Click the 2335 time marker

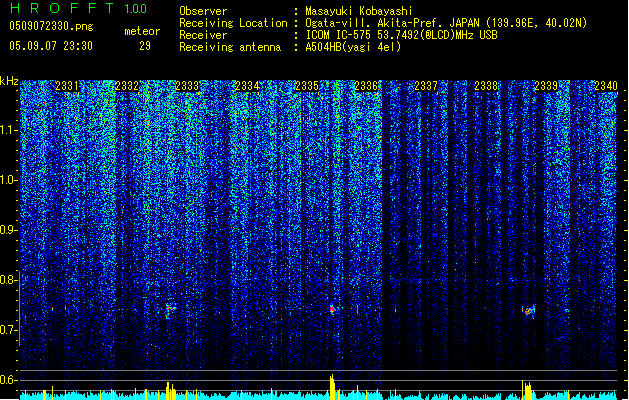307,86
